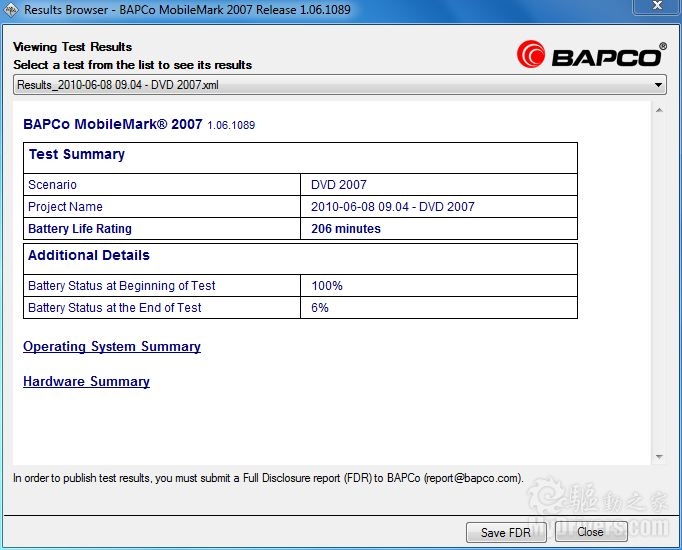
Task: Click the 100% beginning battery status value
Action: (x=327, y=286)
